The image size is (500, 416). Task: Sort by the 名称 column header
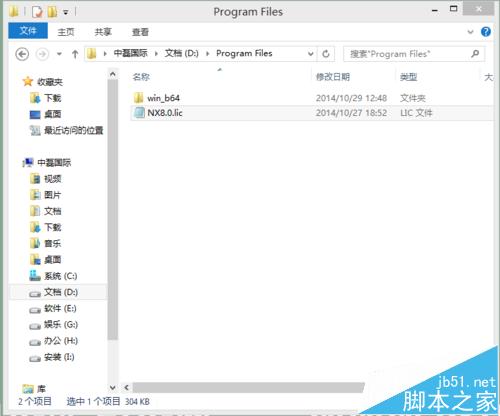(x=141, y=77)
